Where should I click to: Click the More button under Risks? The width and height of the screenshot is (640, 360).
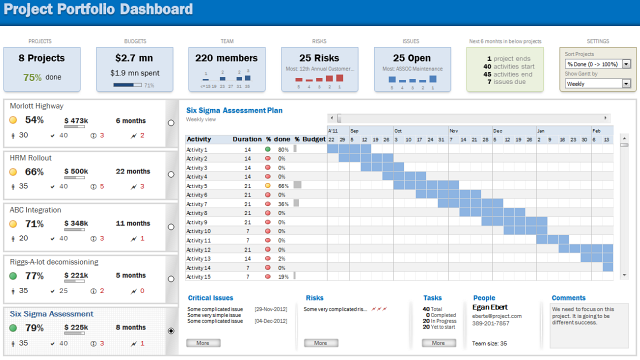tap(321, 343)
